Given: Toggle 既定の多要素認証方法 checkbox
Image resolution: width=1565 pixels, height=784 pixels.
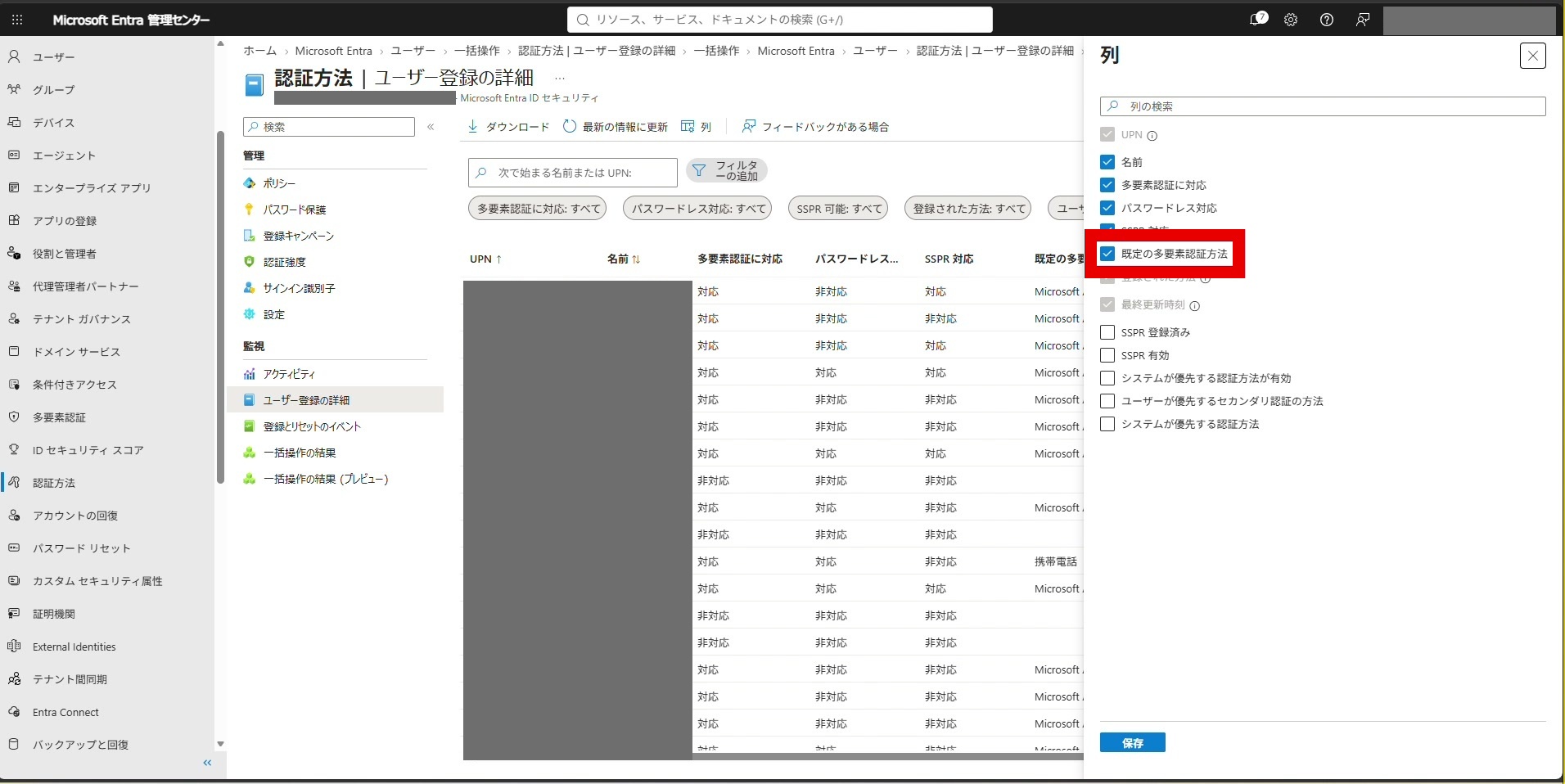Looking at the screenshot, I should point(1107,254).
